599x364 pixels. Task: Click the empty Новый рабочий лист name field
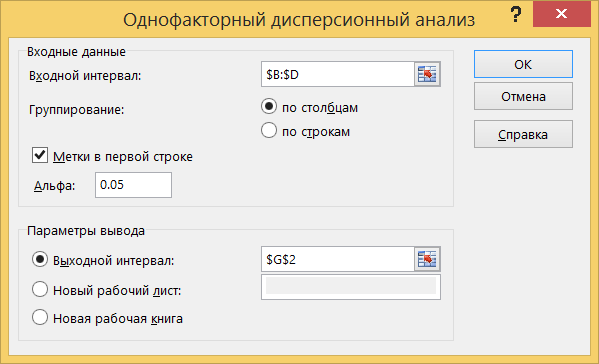(x=351, y=287)
